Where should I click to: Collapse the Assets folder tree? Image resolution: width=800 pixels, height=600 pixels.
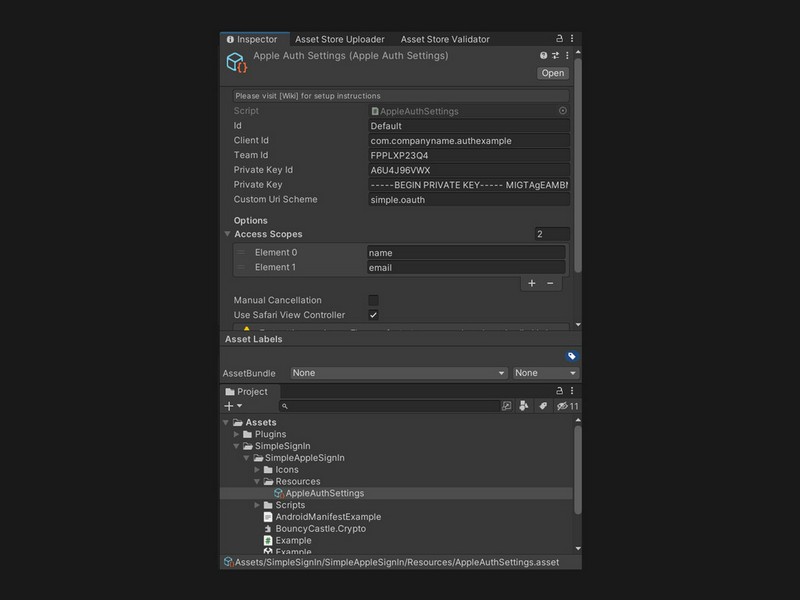tap(226, 422)
